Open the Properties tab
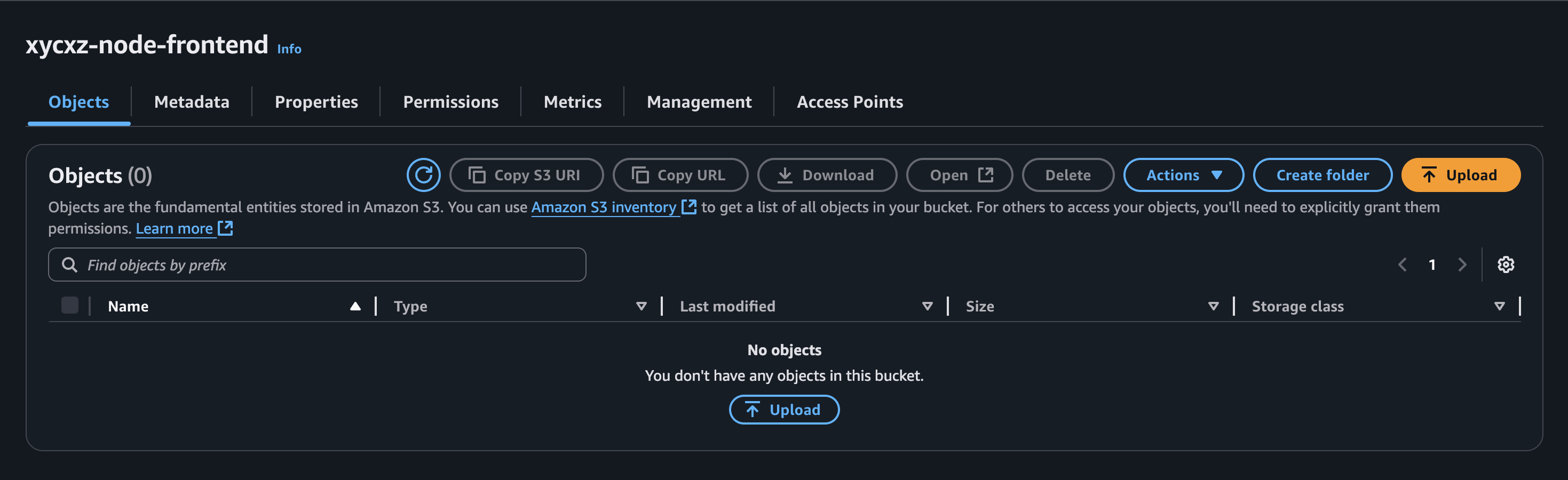This screenshot has height=480, width=1568. [316, 101]
